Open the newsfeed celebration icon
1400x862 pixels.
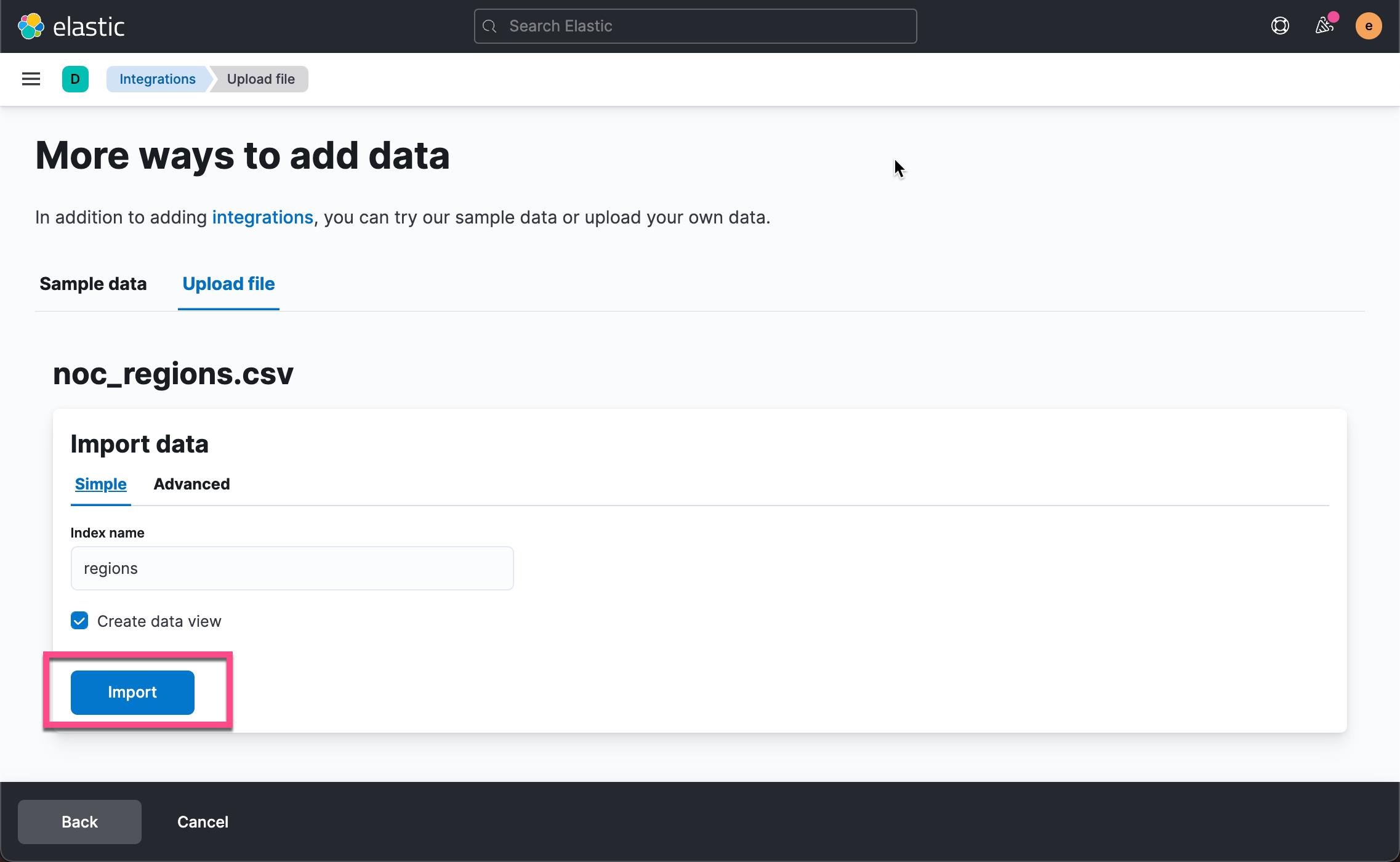pyautogui.click(x=1324, y=26)
